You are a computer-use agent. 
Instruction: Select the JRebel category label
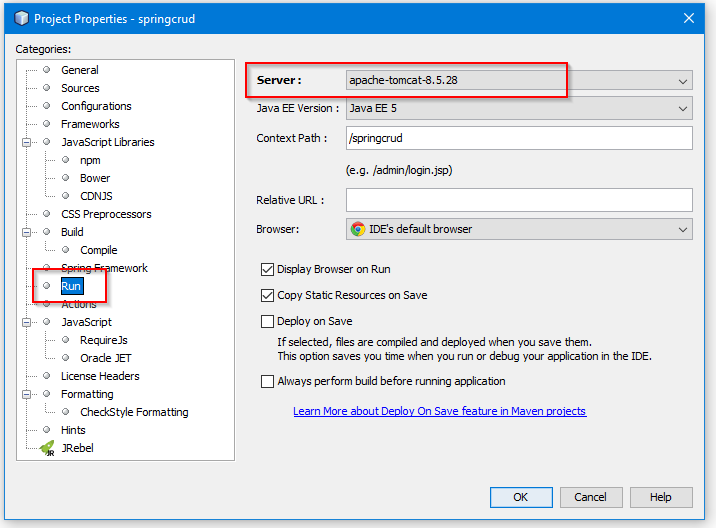(78, 448)
